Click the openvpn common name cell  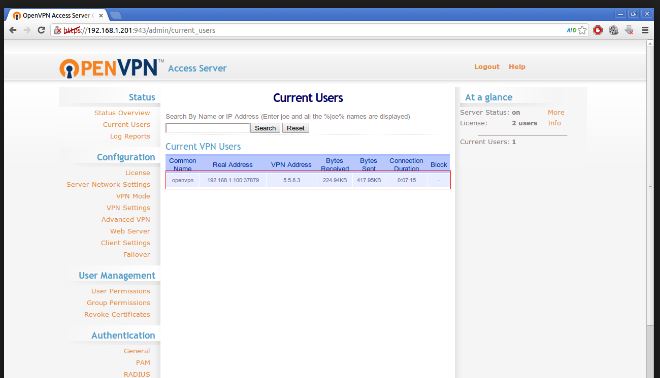(x=183, y=180)
